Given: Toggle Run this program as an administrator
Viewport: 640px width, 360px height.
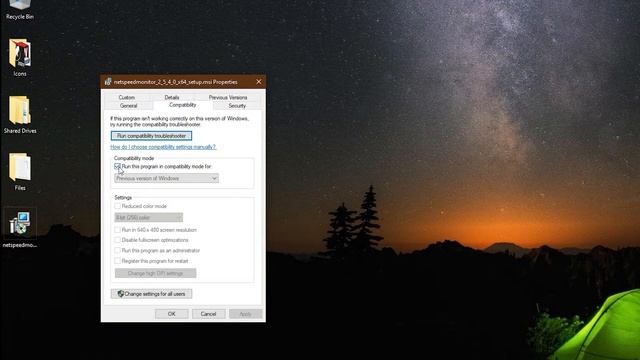Looking at the screenshot, I should 118,250.
